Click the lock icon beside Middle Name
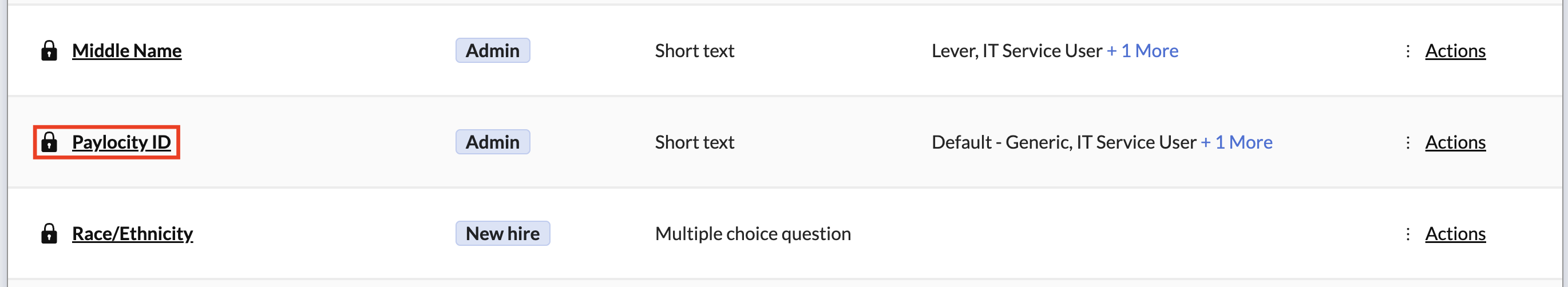 tap(49, 50)
